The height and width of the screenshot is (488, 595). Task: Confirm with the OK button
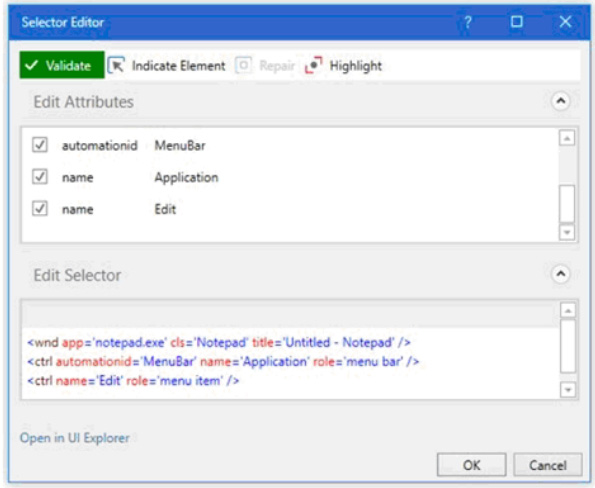click(471, 464)
